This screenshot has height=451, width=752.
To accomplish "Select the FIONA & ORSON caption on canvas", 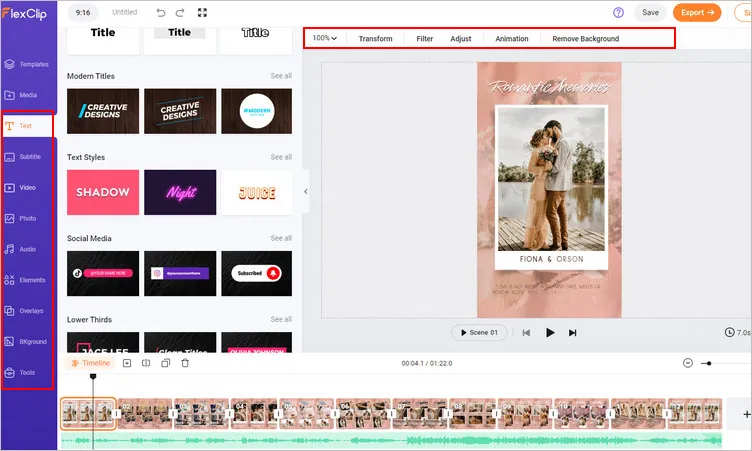I will point(552,259).
